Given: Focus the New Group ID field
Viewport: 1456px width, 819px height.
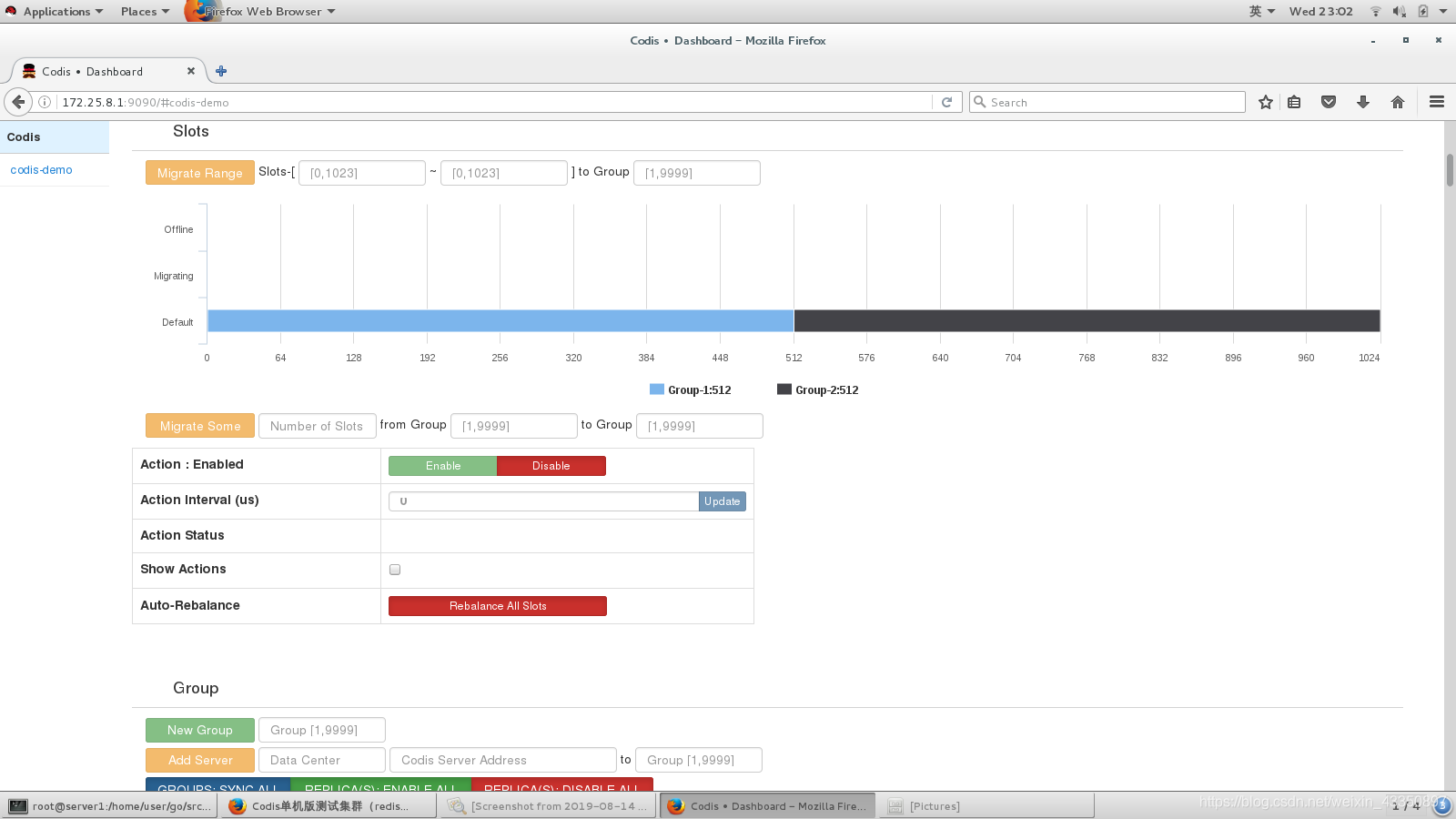Looking at the screenshot, I should (x=322, y=730).
